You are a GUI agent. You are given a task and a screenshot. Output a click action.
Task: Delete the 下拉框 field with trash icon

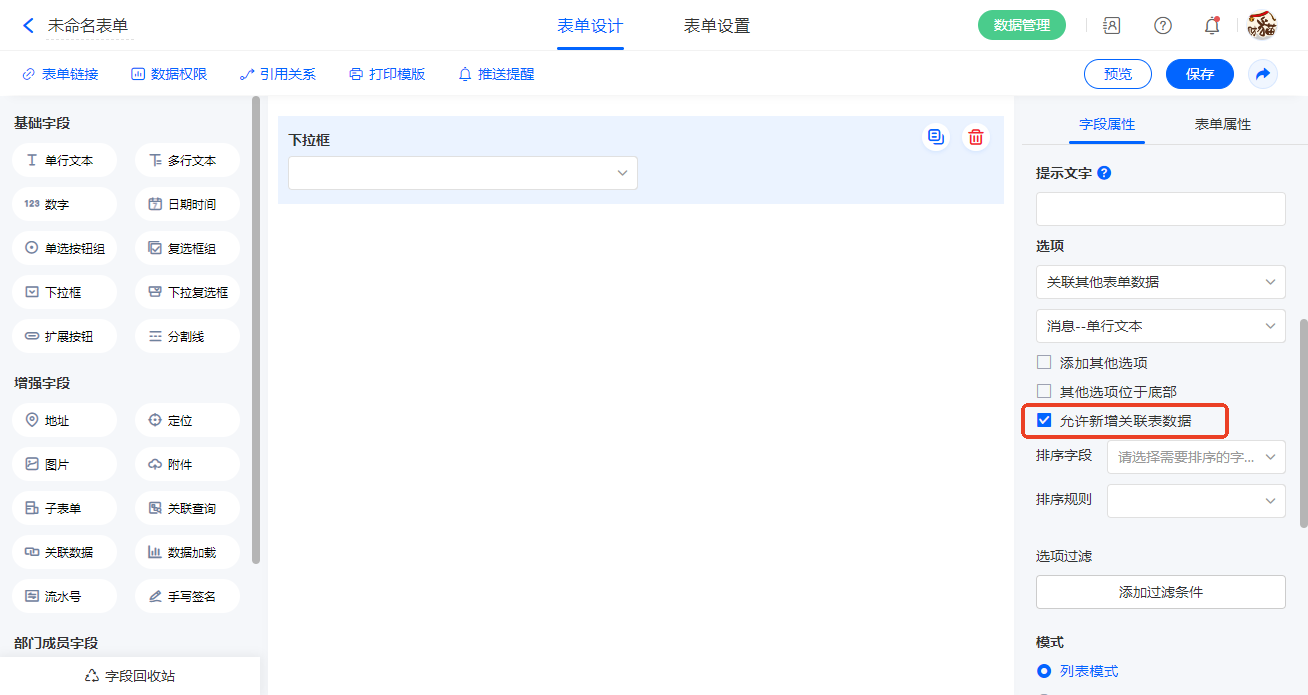(976, 138)
